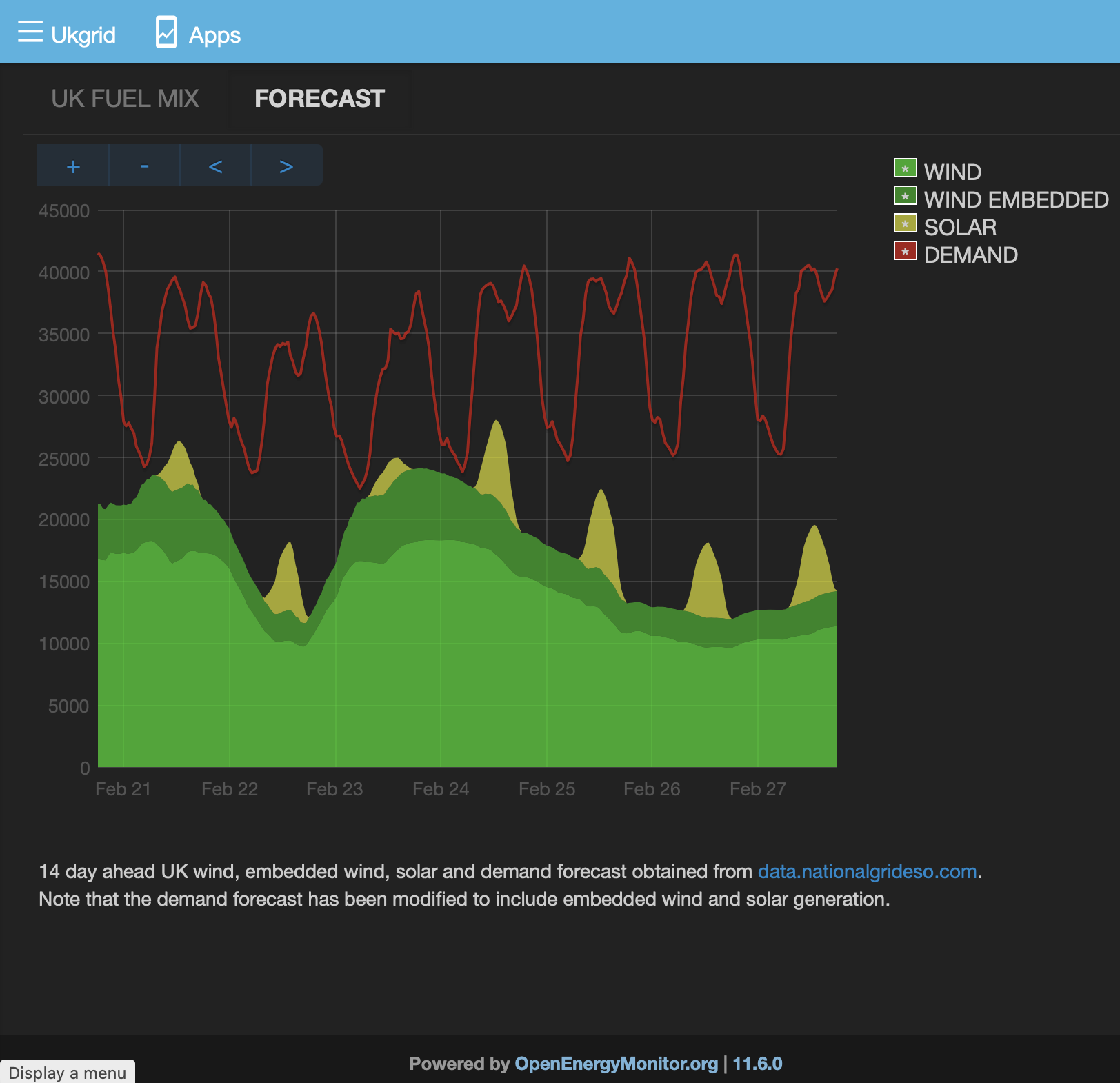This screenshot has height=1083, width=1120.
Task: Select the FORECAST tab
Action: point(319,99)
